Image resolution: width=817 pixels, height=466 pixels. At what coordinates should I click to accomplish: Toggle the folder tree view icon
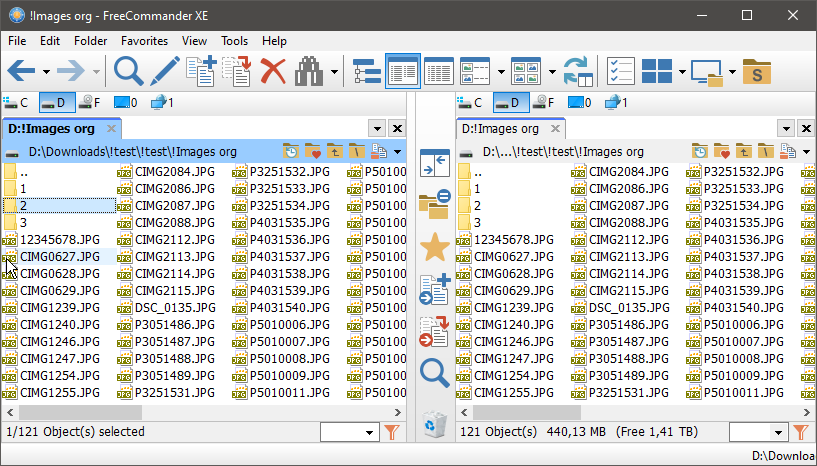367,71
